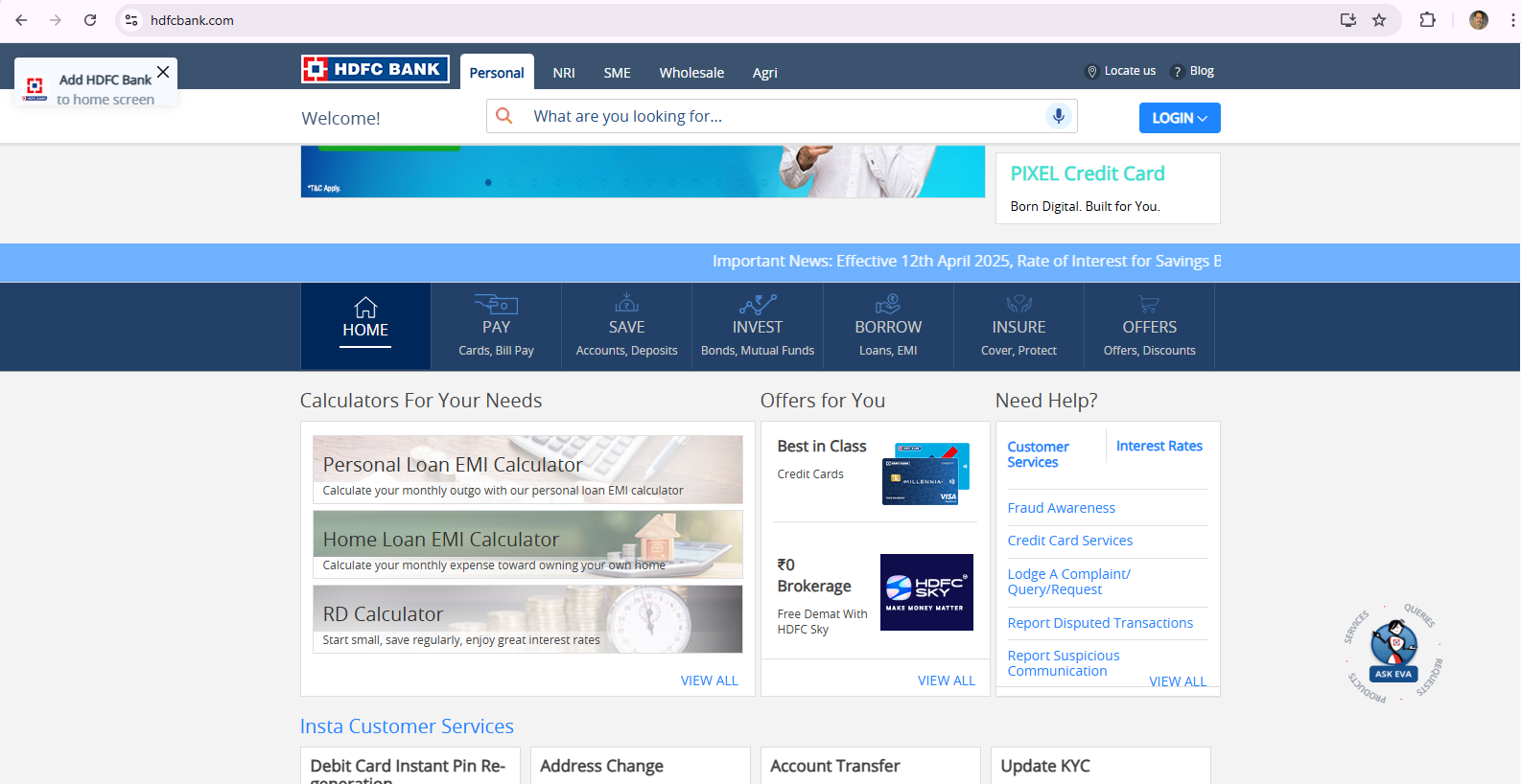
Task: Open the BORROW loans and EMI menu
Action: tap(888, 327)
